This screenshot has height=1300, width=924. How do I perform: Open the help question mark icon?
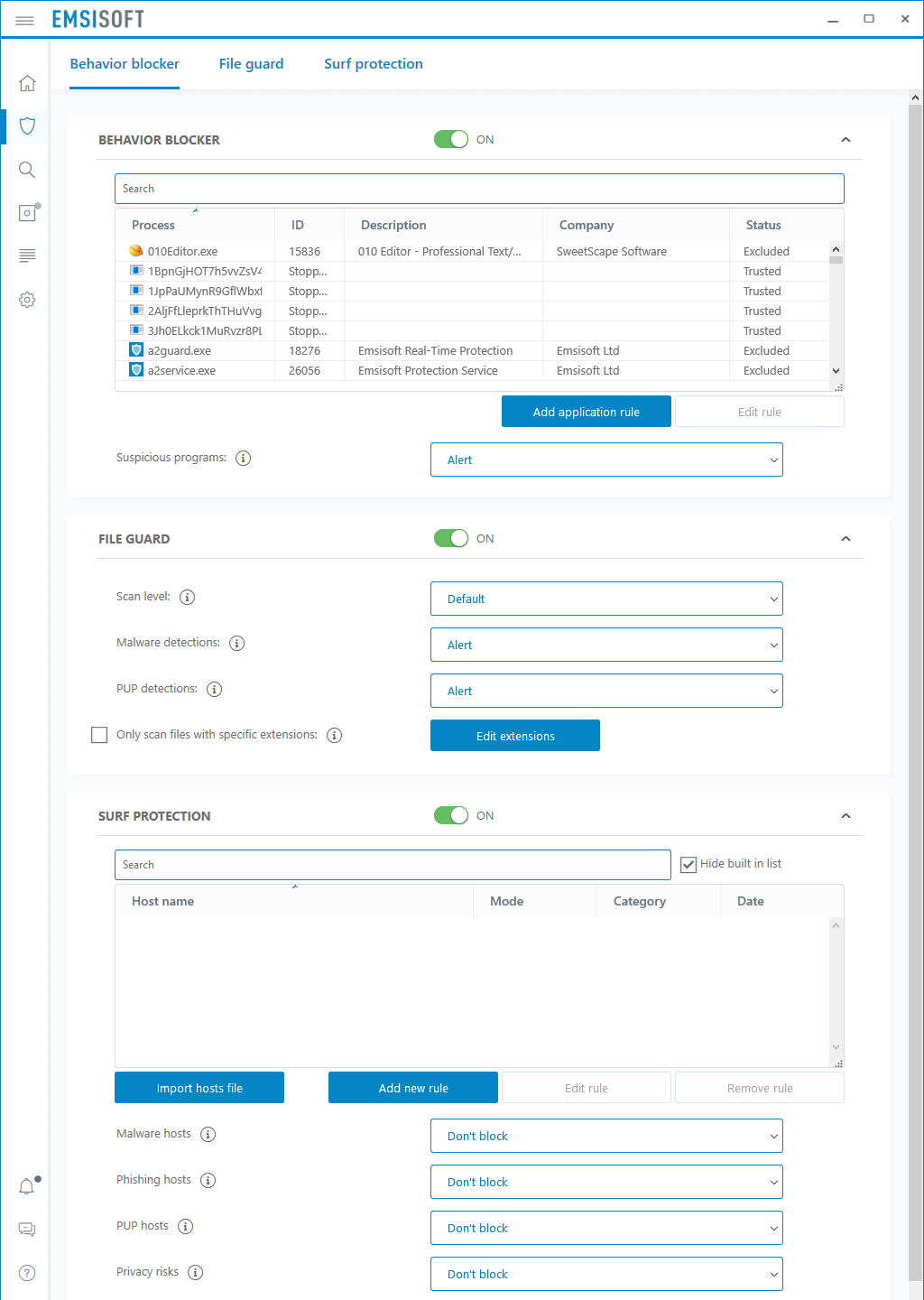[x=27, y=1273]
